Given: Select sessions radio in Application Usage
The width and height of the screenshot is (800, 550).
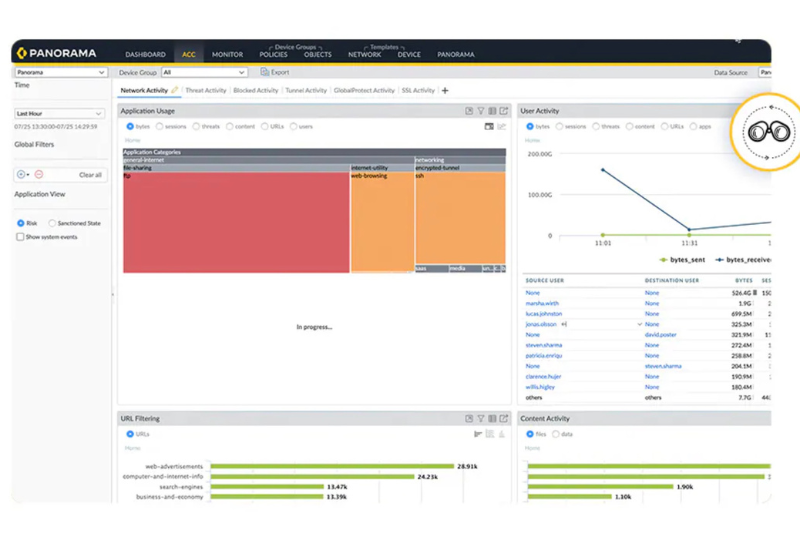Looking at the screenshot, I should point(159,127).
